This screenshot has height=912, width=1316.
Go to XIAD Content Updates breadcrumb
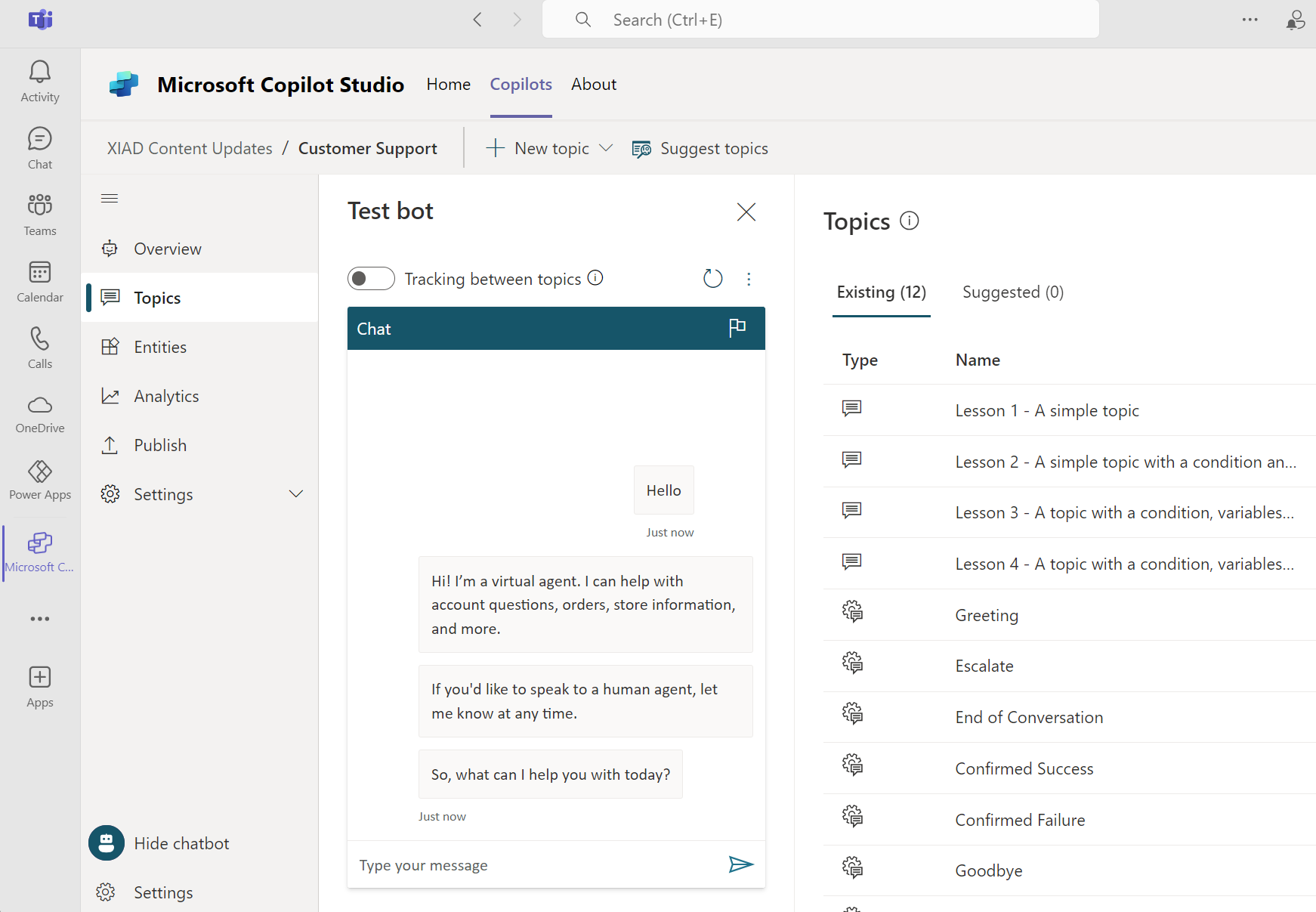tap(190, 148)
